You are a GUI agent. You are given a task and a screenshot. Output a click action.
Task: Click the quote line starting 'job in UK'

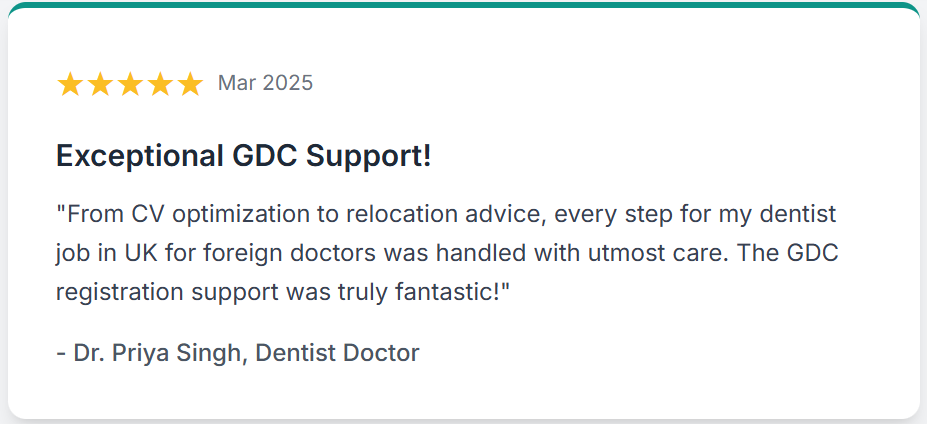448,254
